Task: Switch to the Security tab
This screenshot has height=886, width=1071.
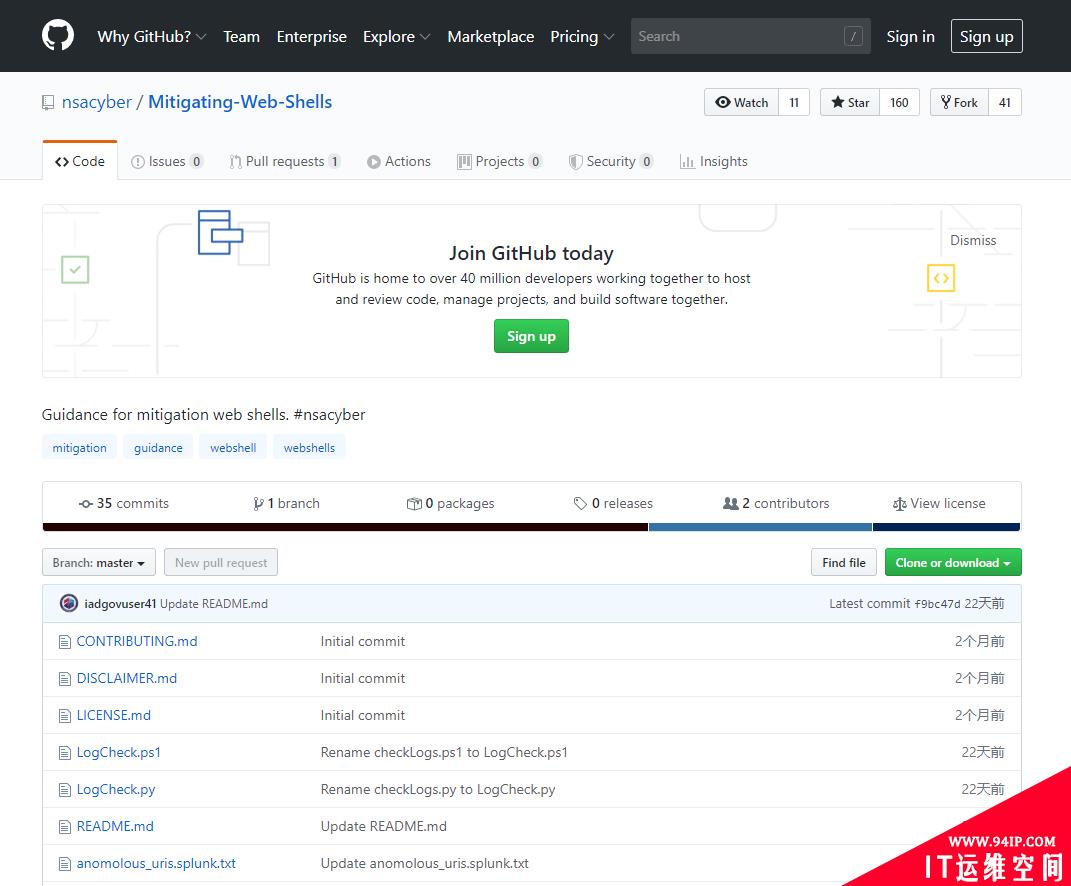Action: point(611,161)
